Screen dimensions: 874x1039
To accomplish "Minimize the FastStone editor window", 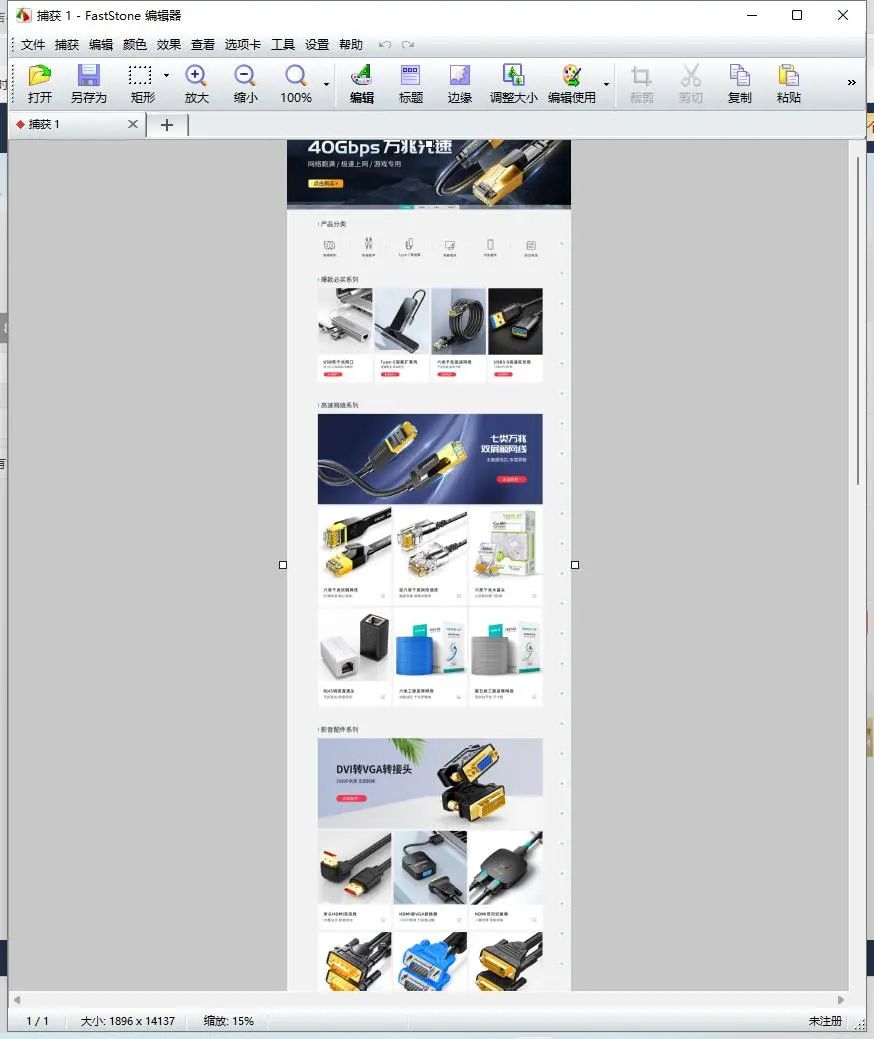I will pos(751,15).
